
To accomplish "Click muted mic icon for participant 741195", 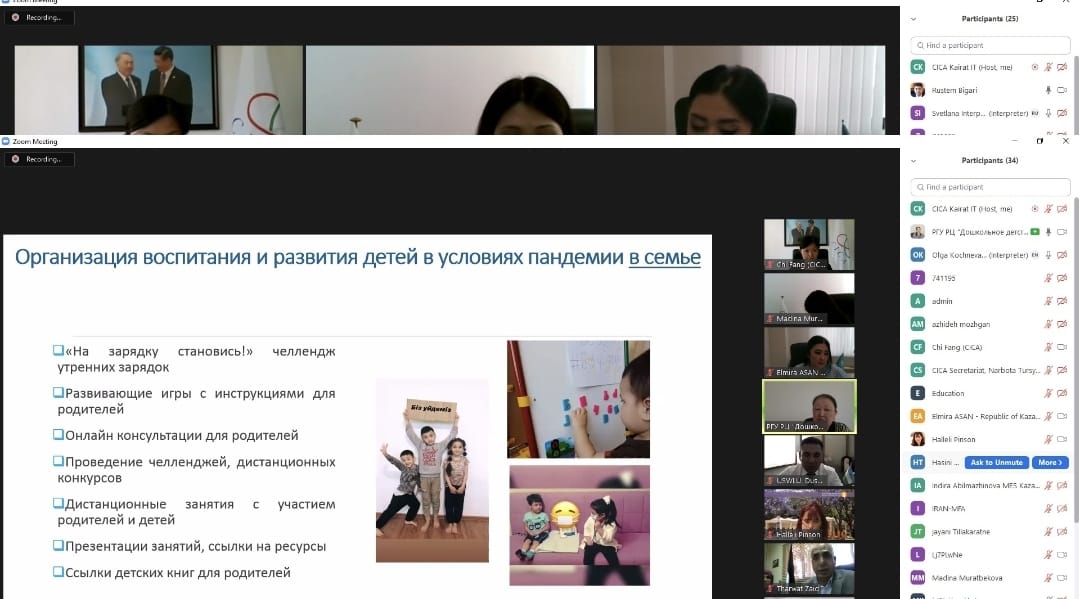I will click(x=1047, y=278).
